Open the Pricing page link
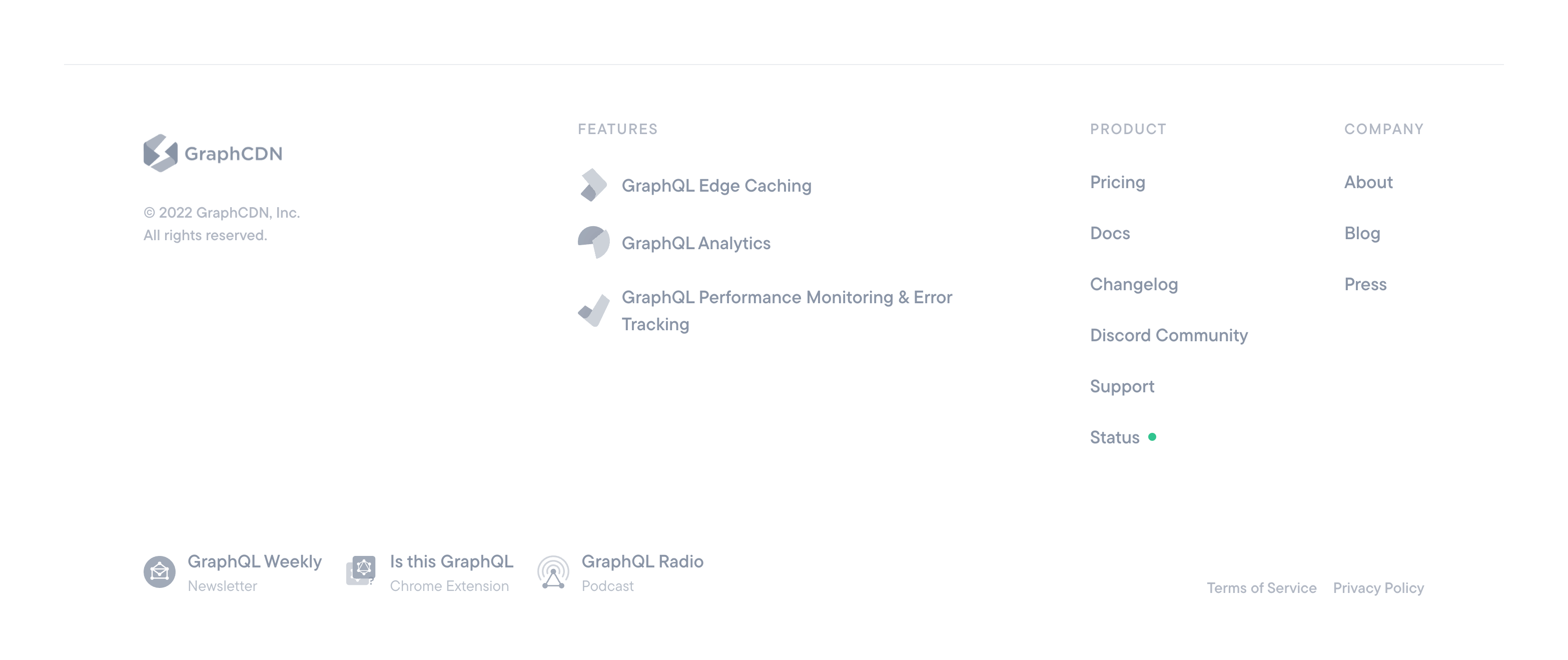Image resolution: width=1568 pixels, height=660 pixels. click(x=1117, y=182)
